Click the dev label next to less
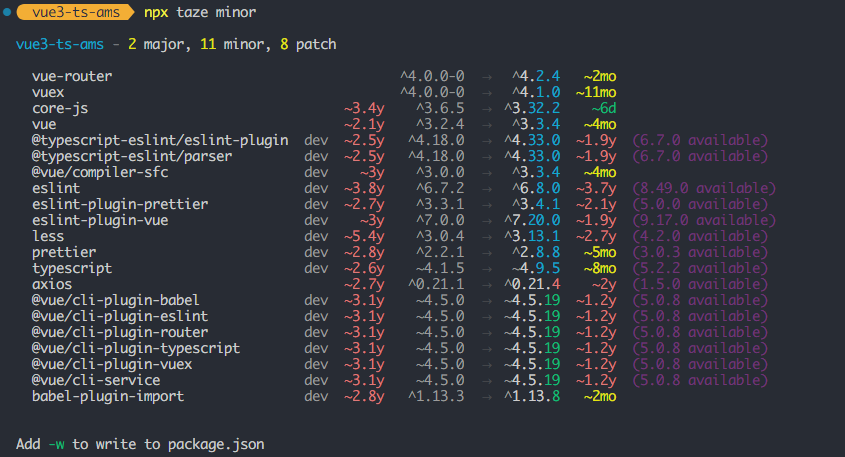This screenshot has height=457, width=845. tap(316, 236)
